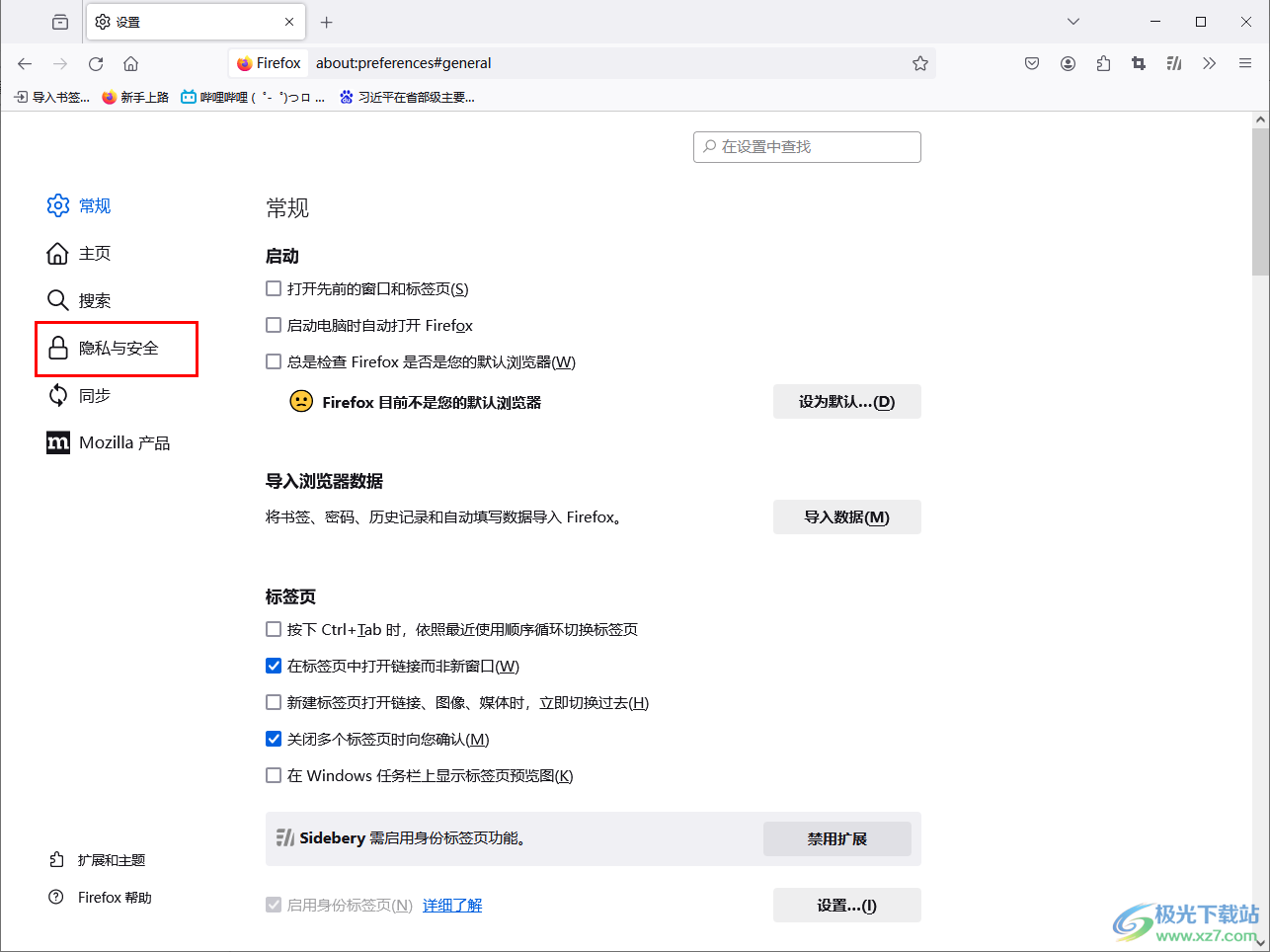Click the address bar URL text
Screen dimensions: 1270x952
403,63
